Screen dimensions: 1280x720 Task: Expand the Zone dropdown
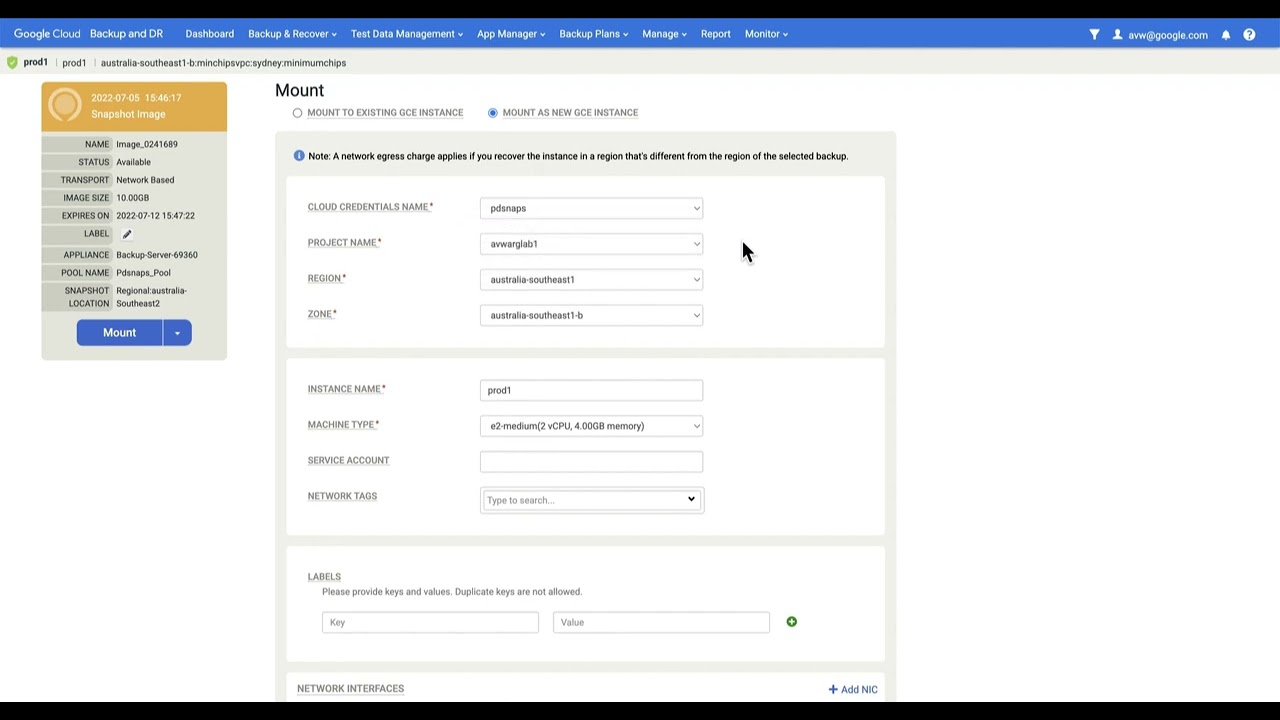click(591, 315)
